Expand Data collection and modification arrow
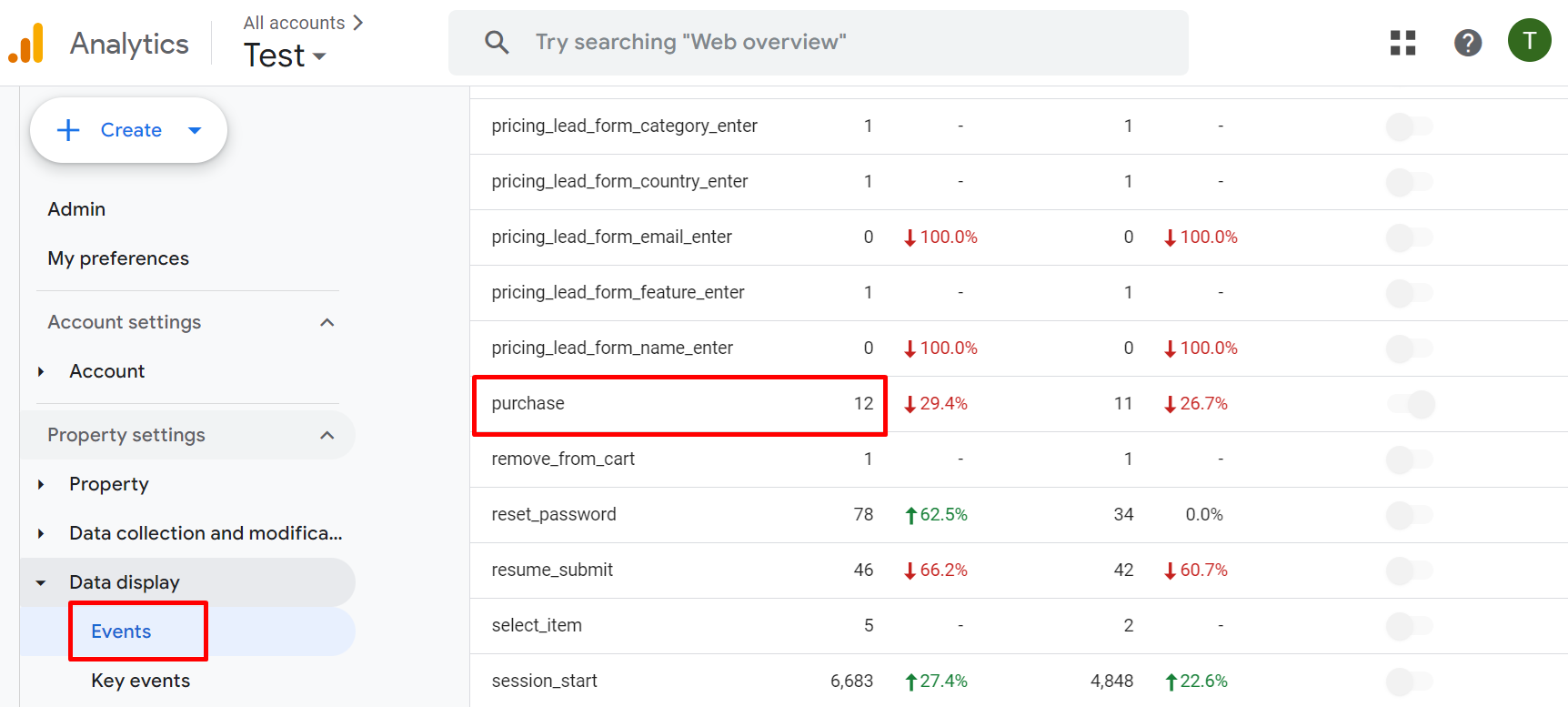 point(41,533)
